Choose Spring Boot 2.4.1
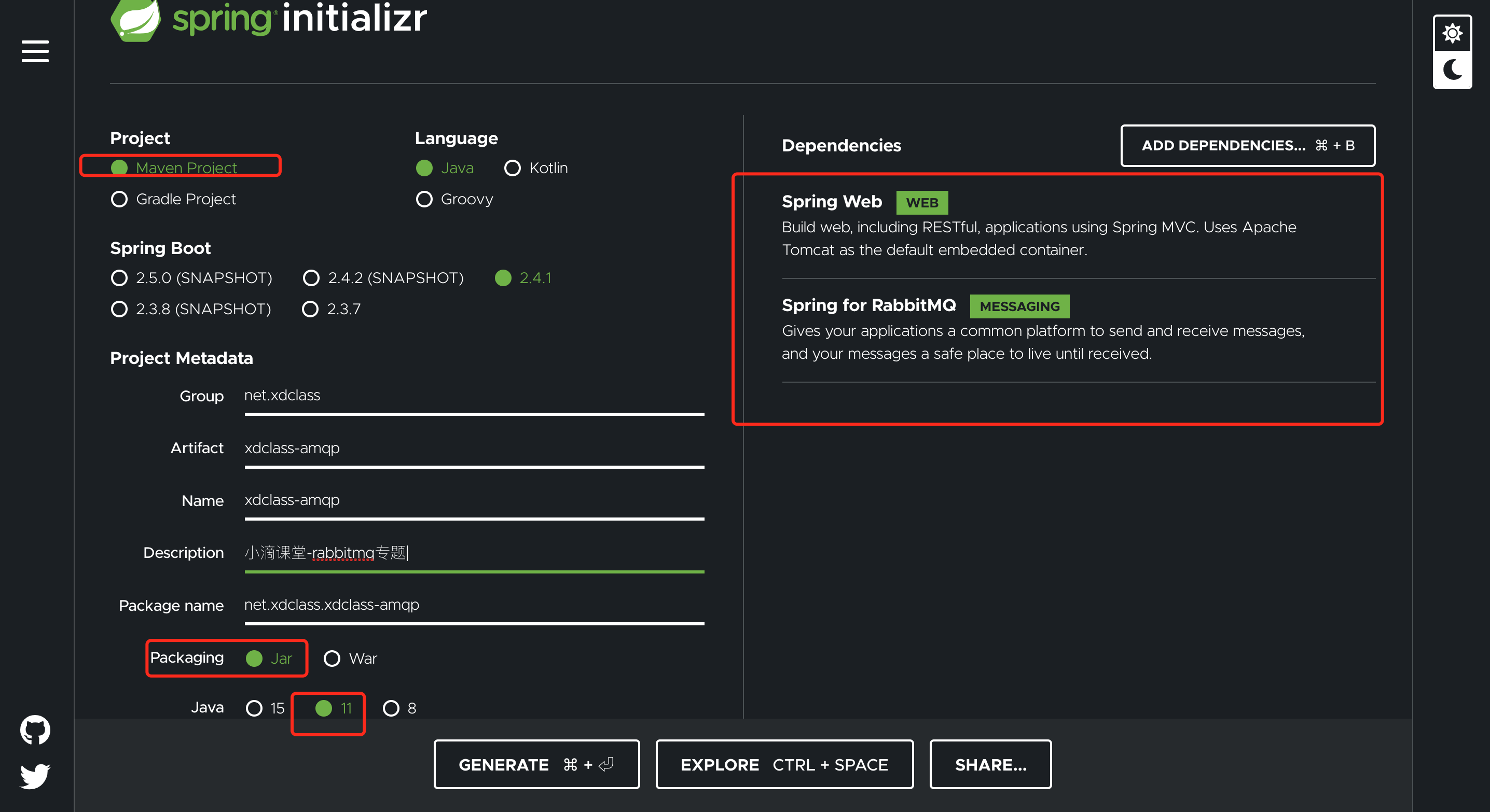 [x=523, y=277]
